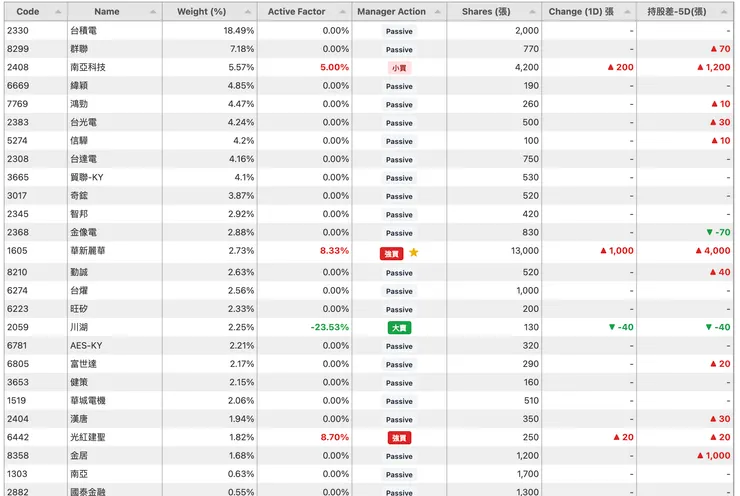Screen dimensions: 740x496
Task: Click the 強買 badge in 光紅建聖 row
Action: [399, 438]
